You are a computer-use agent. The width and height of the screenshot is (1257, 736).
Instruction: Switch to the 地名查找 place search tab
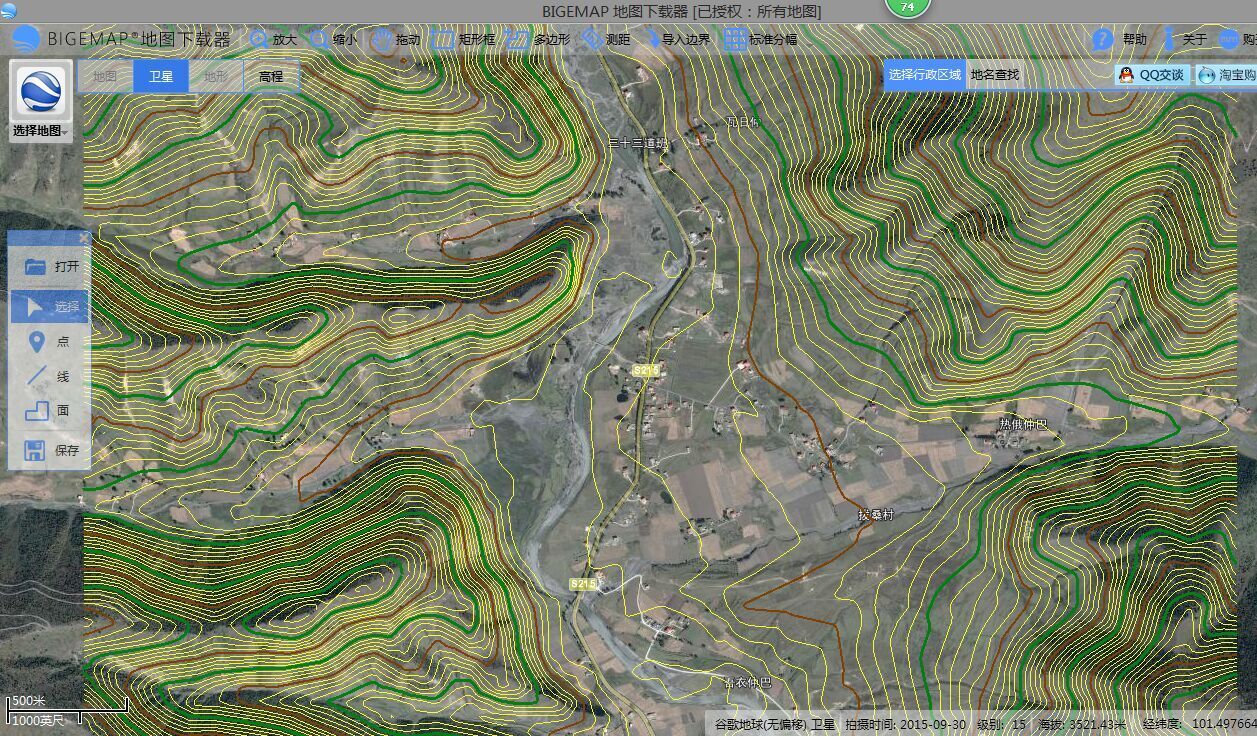pos(995,74)
